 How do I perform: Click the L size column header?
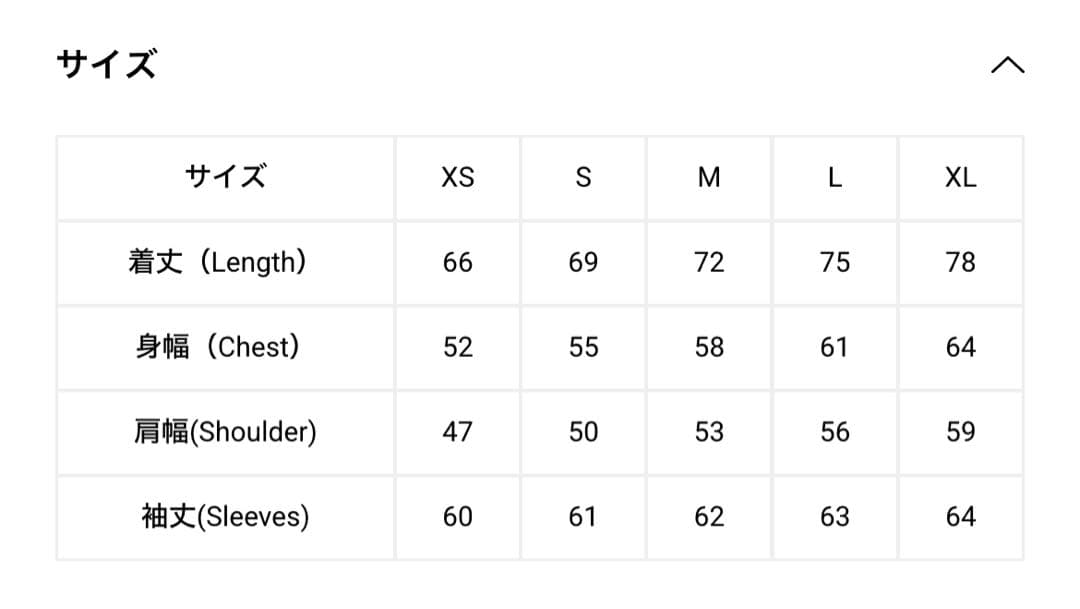835,178
